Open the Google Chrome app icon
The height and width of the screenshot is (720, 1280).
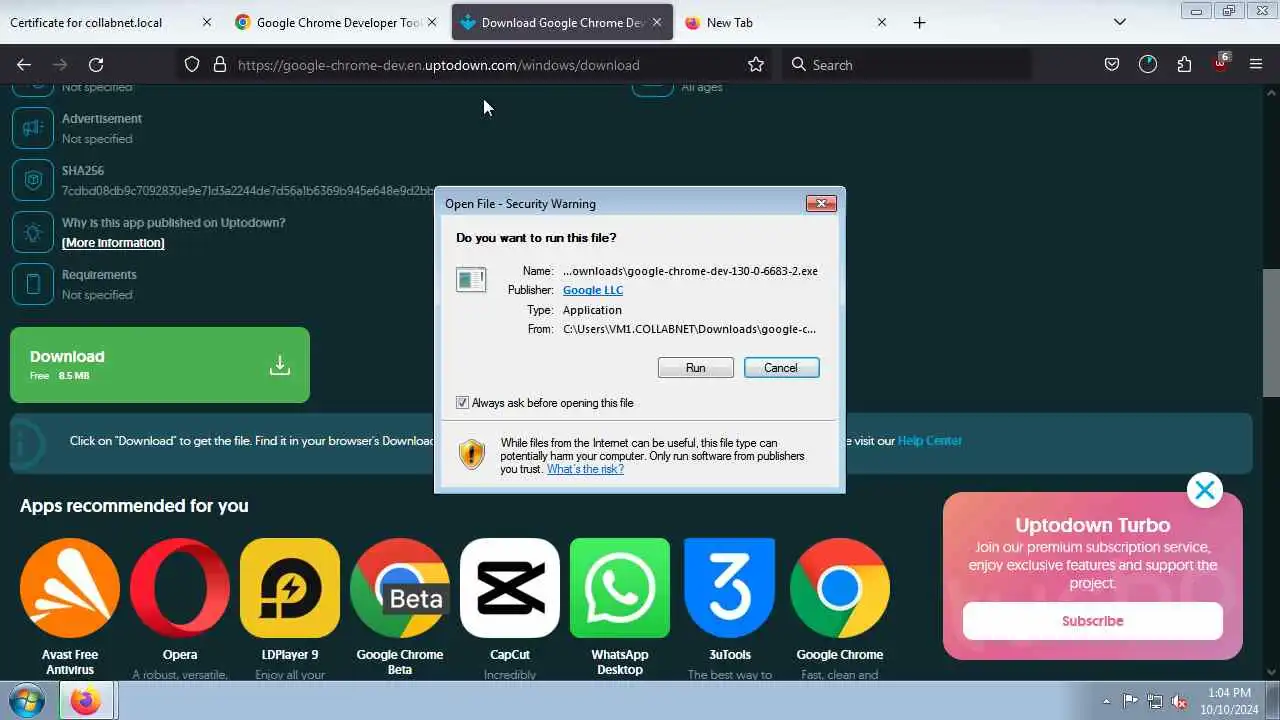tap(840, 588)
